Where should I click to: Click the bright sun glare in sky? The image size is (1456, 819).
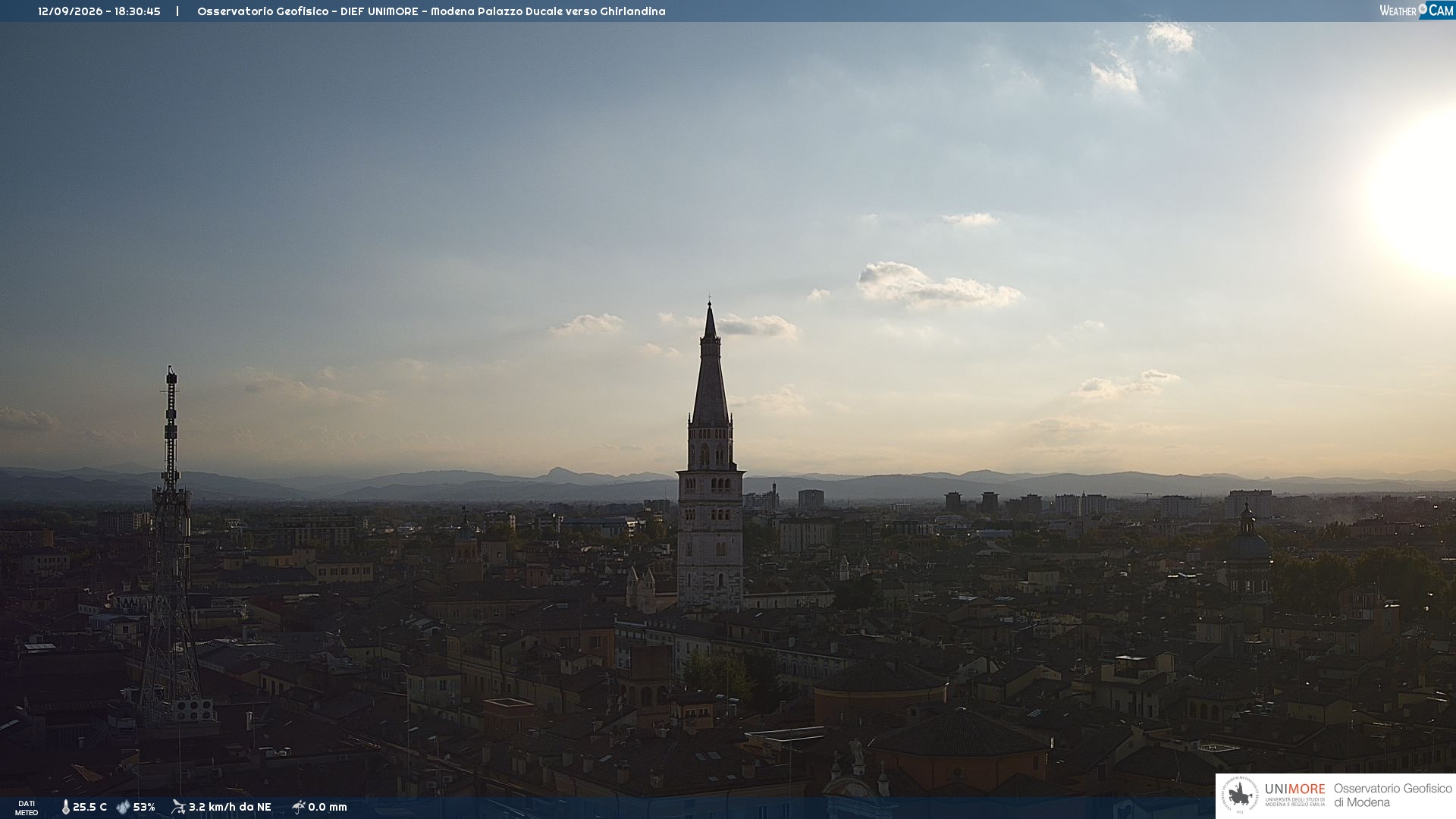(1417, 190)
